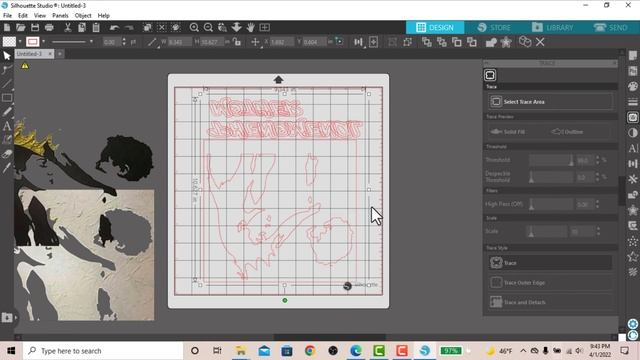Expand line style dropdown
640x360 pixels.
[91, 42]
